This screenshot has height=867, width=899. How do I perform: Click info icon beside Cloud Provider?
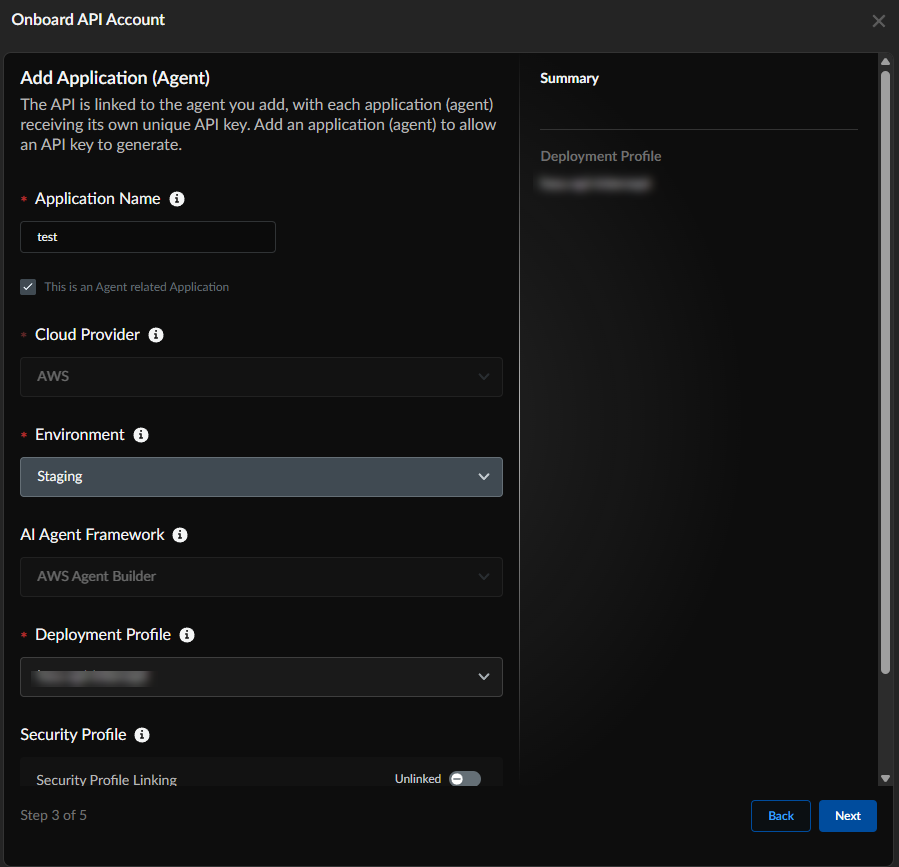(156, 335)
